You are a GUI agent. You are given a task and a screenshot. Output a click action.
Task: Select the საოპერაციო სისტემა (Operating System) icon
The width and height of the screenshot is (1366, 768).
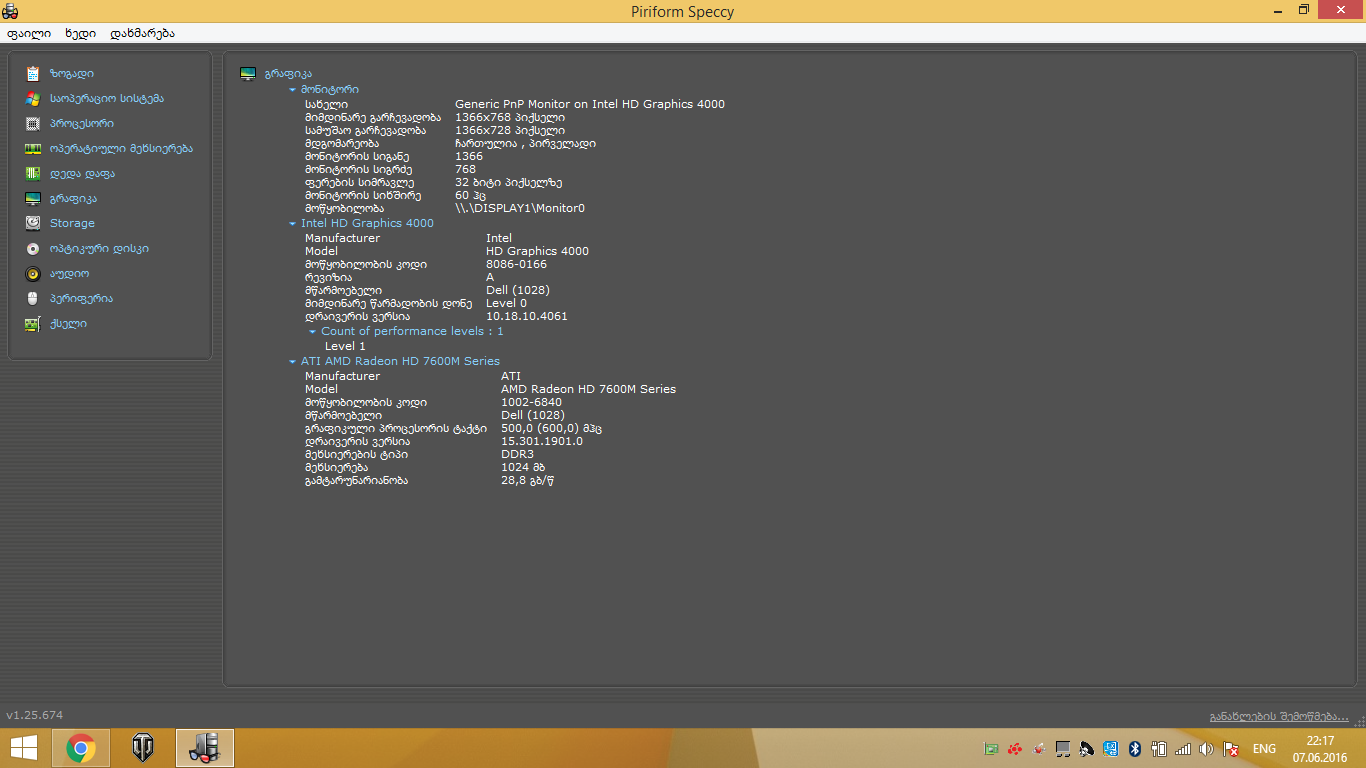[33, 99]
